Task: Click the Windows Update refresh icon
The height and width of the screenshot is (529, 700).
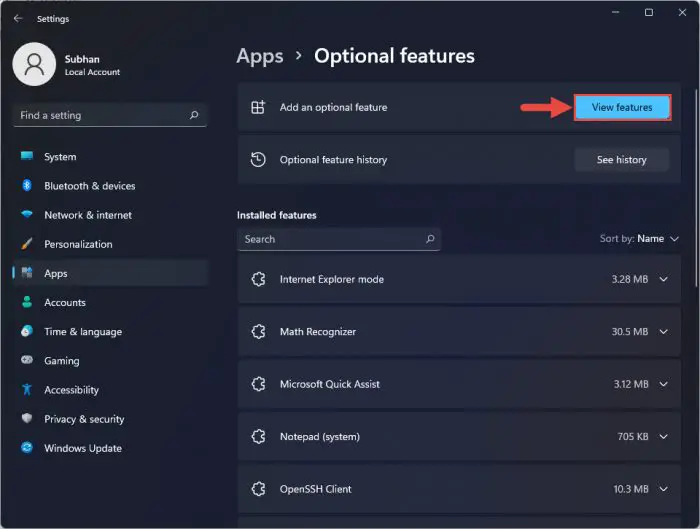Action: point(27,447)
